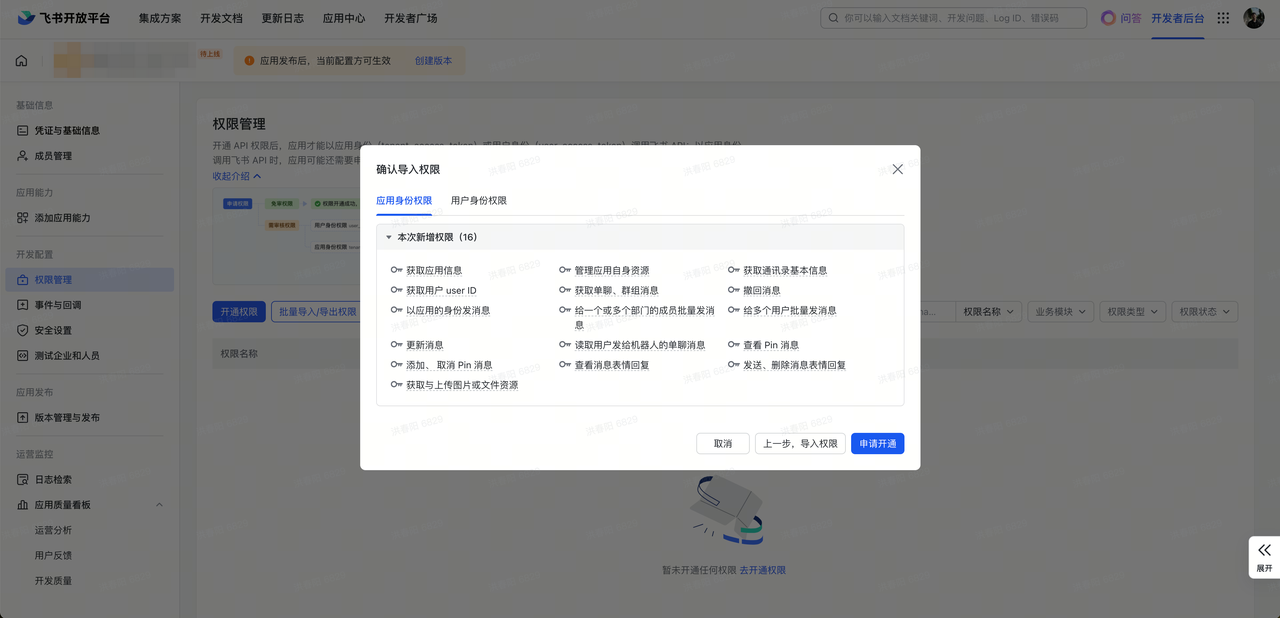Click the 飞书开放平台 logo
This screenshot has height=618, width=1280.
click(x=64, y=18)
